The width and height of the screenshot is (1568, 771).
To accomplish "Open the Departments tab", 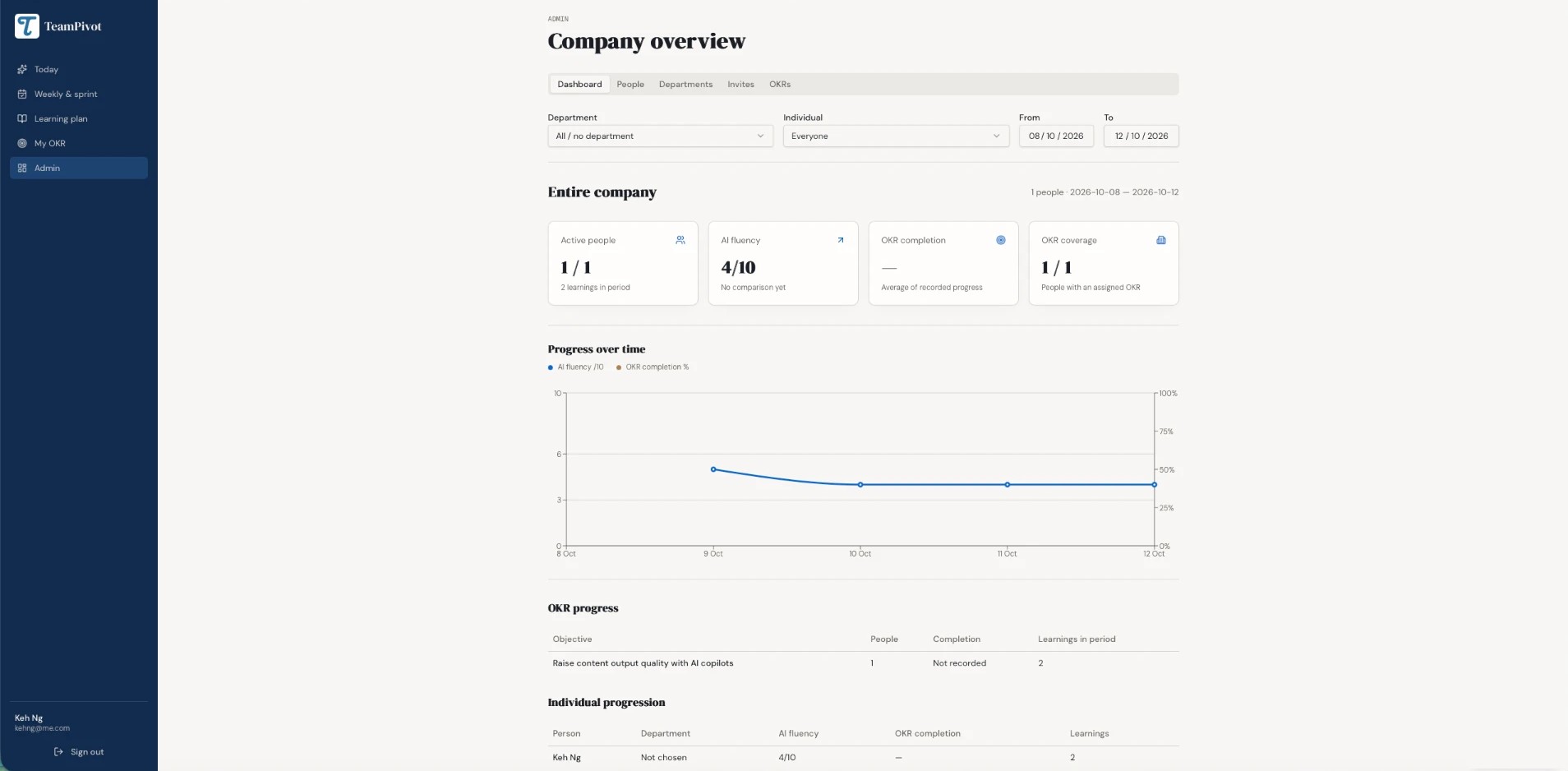I will coord(685,84).
